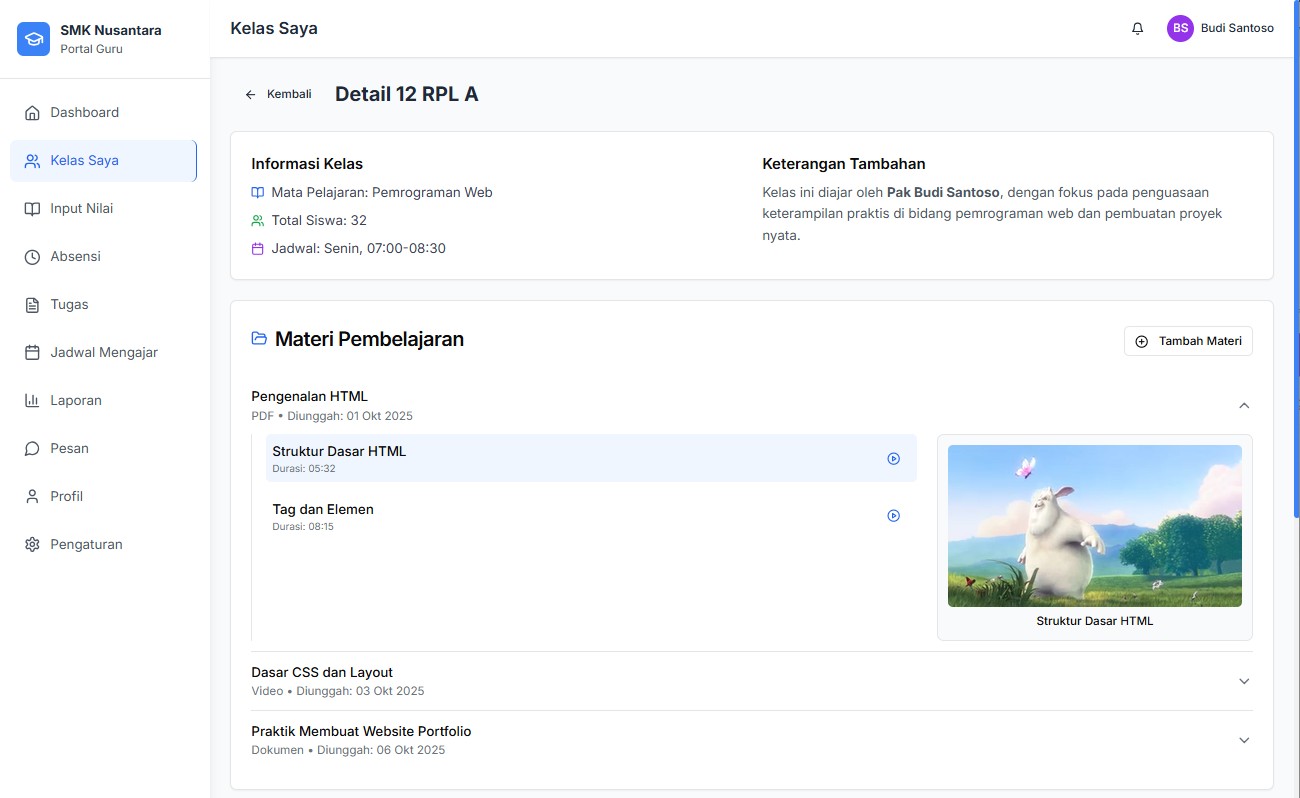This screenshot has width=1300, height=798.
Task: Click the SMK Nusantara graduation cap logo
Action: coord(33,39)
